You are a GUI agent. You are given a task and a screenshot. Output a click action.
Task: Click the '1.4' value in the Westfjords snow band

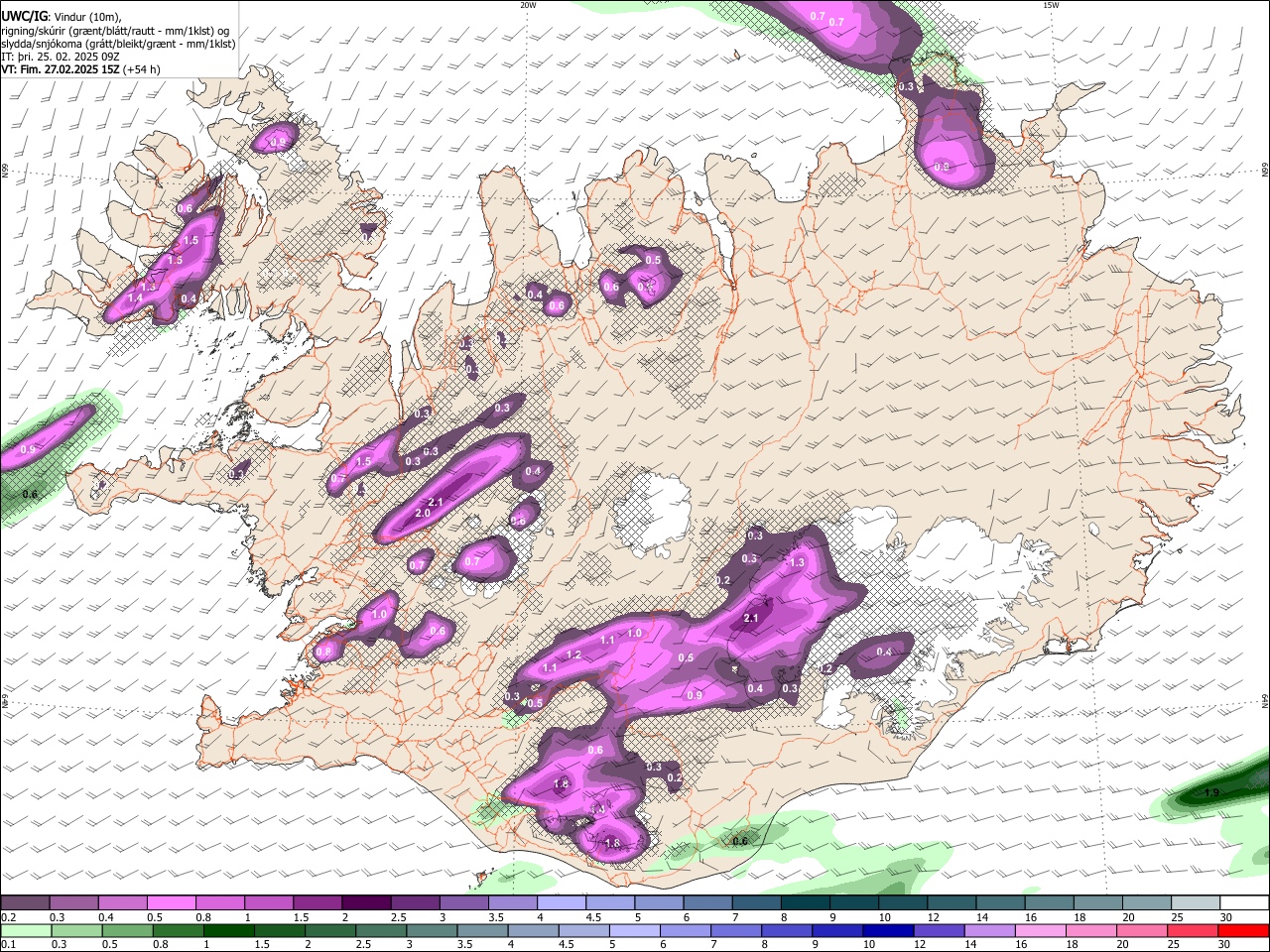pyautogui.click(x=136, y=298)
